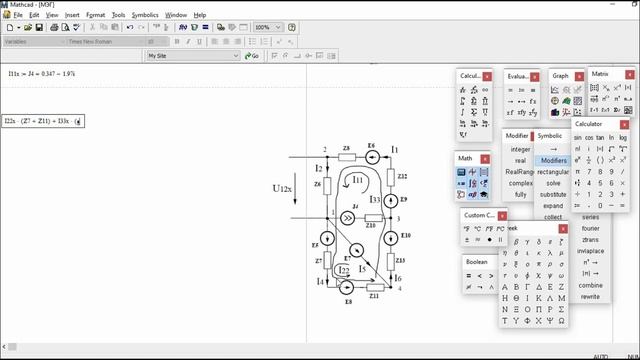This screenshot has height=360, width=640.
Task: Toggle the Calculator palette in Math toolbar
Action: click(x=461, y=172)
